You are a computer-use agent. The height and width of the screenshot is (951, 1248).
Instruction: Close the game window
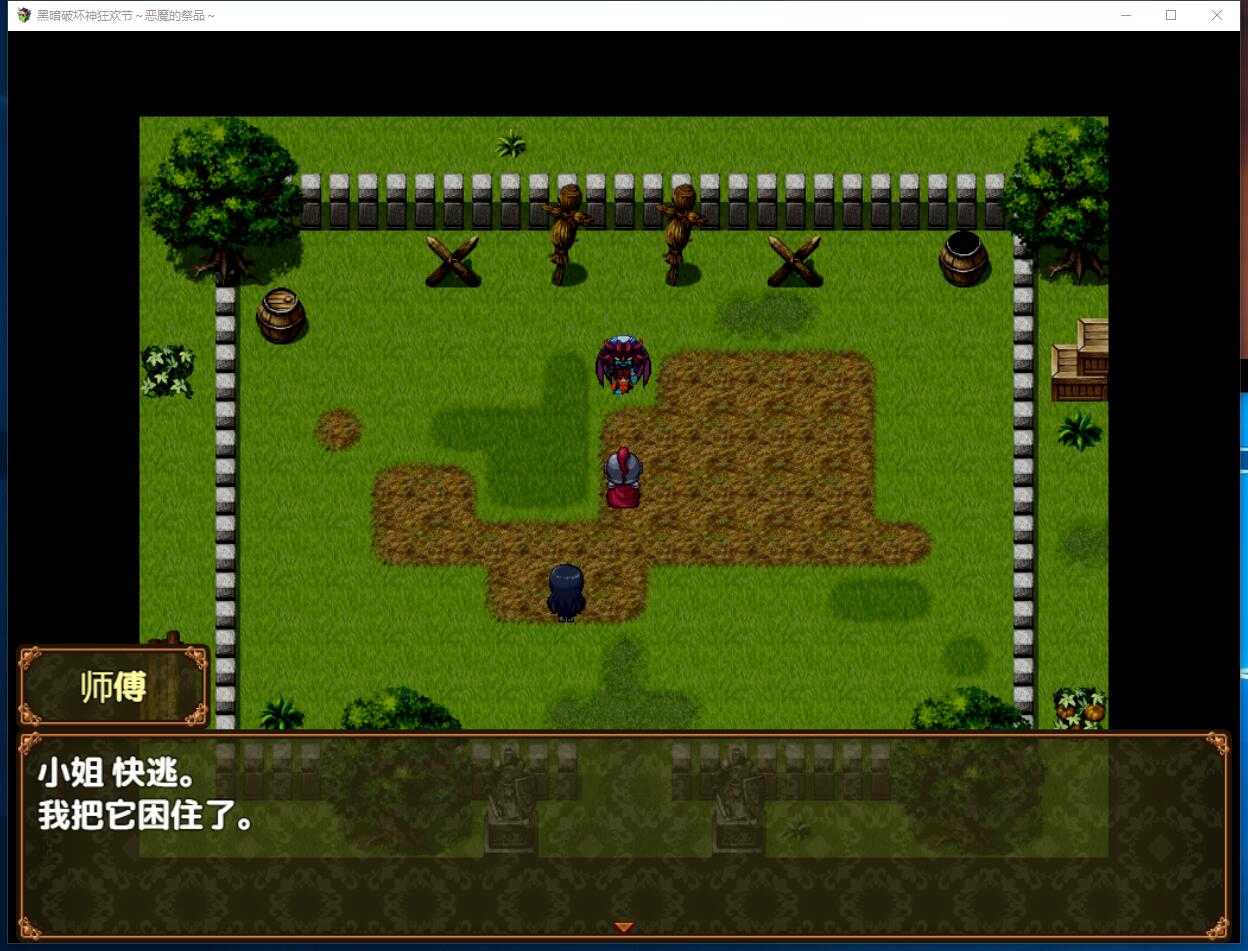(1217, 15)
